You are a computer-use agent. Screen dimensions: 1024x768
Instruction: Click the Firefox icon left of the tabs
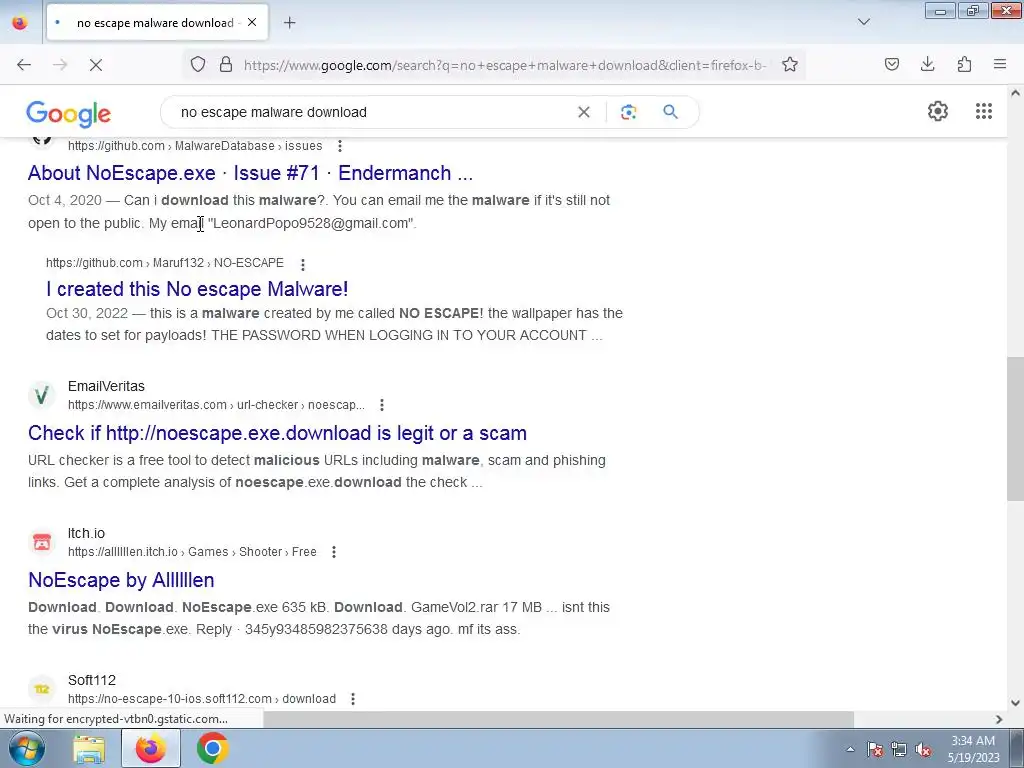[20, 22]
